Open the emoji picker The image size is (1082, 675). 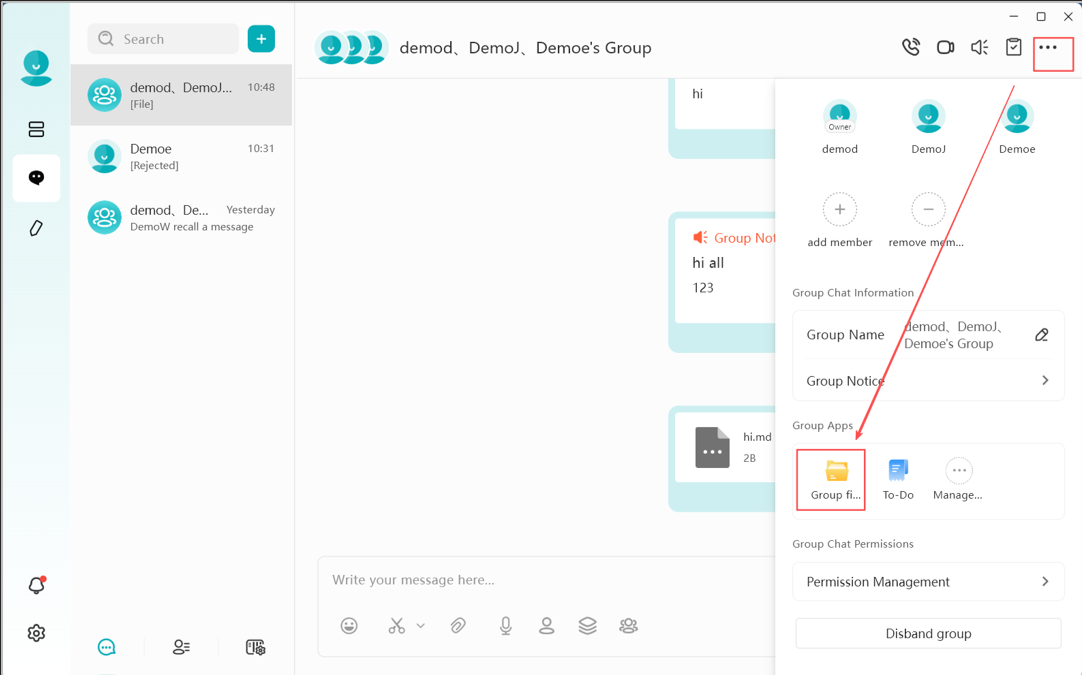click(349, 626)
